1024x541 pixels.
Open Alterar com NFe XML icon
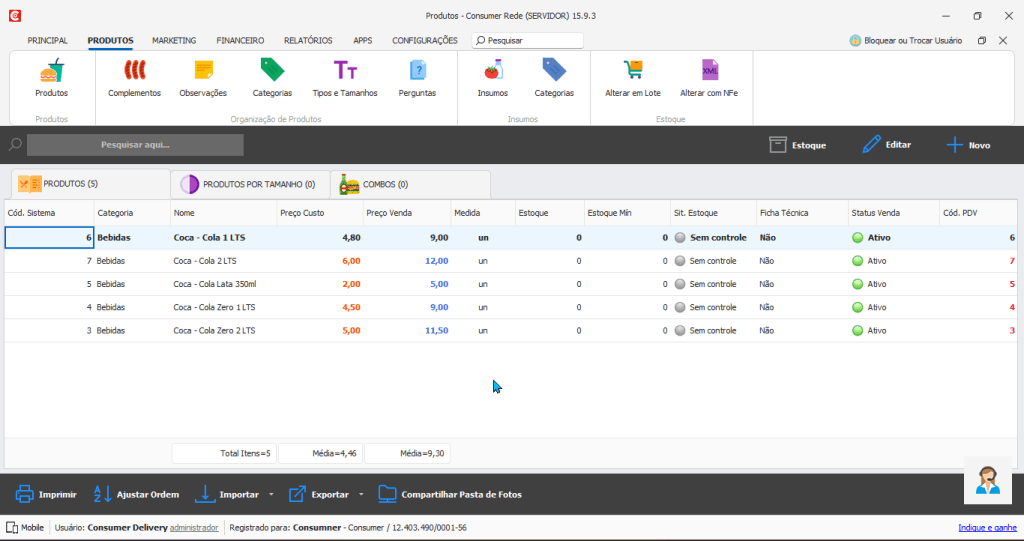pos(709,71)
